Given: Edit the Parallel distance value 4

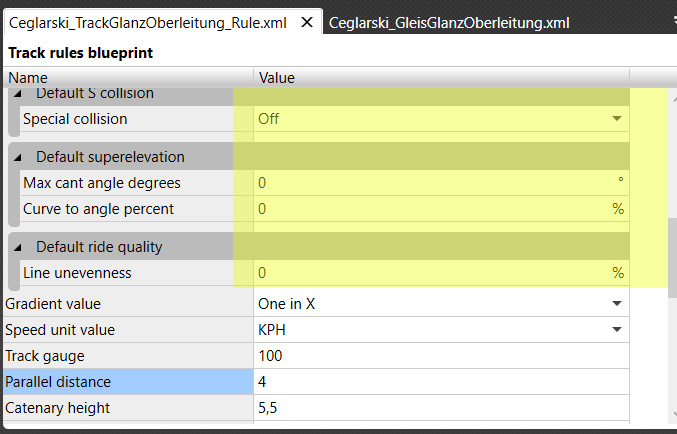Looking at the screenshot, I should (440, 381).
